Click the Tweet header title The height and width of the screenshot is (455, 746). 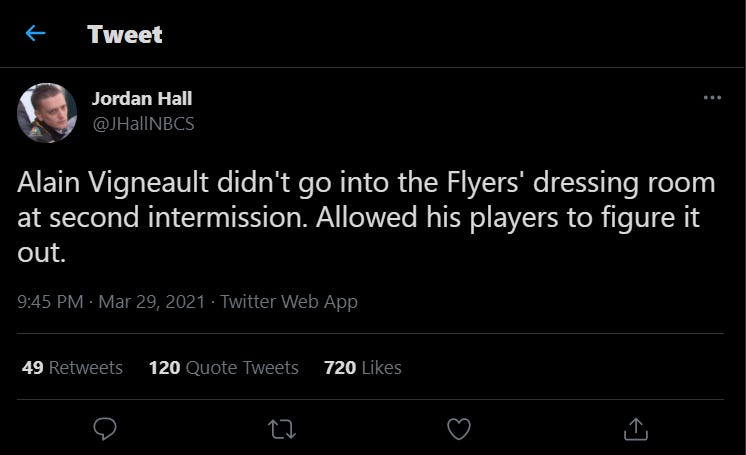[124, 34]
